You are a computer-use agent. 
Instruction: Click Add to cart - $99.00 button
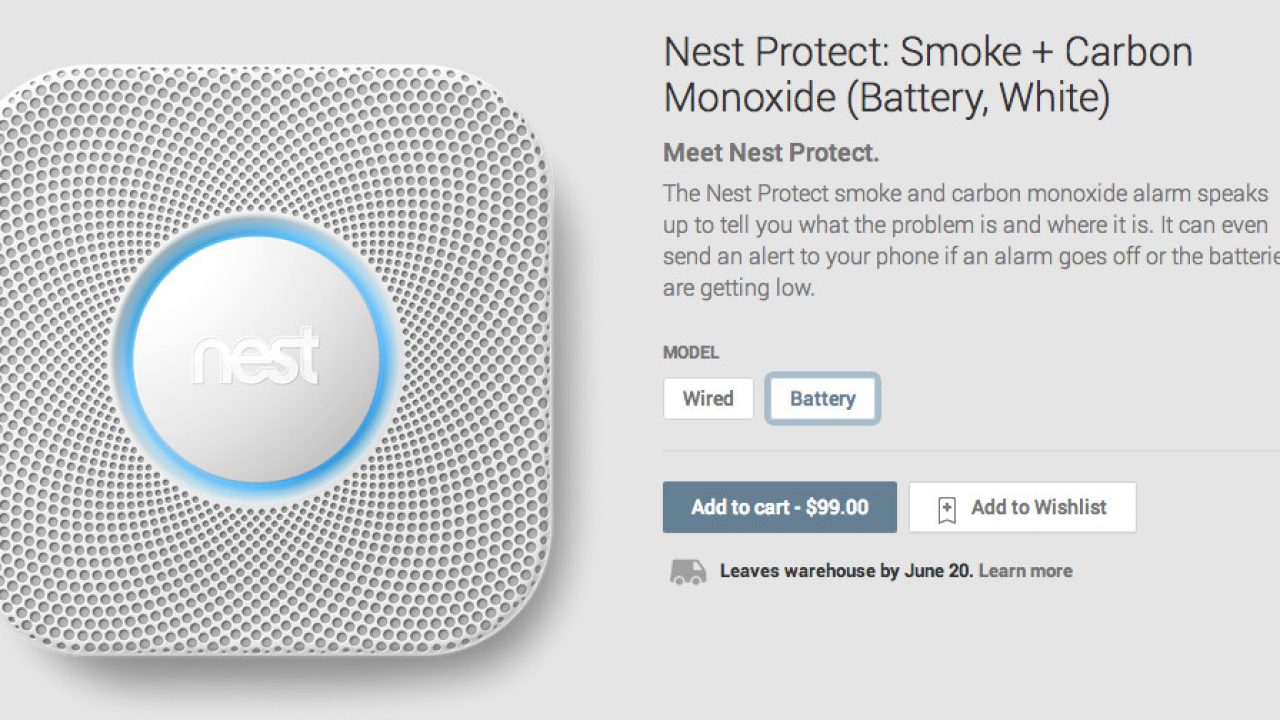click(x=779, y=507)
